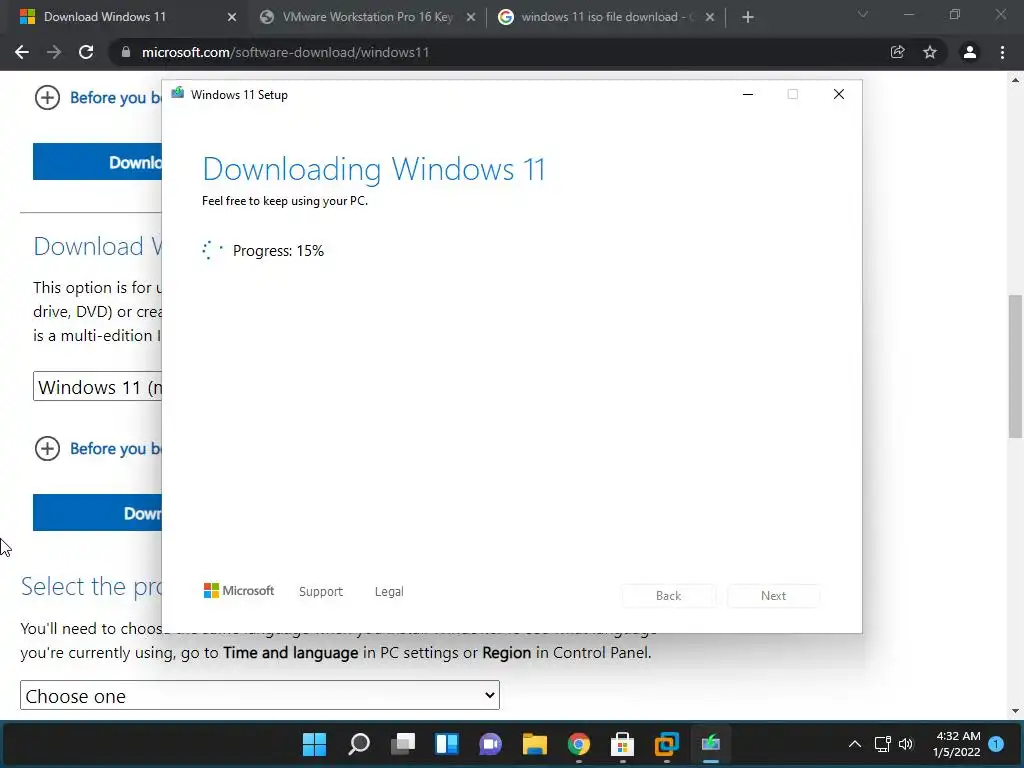The width and height of the screenshot is (1024, 768).
Task: Click the address bar URL
Action: [x=285, y=52]
